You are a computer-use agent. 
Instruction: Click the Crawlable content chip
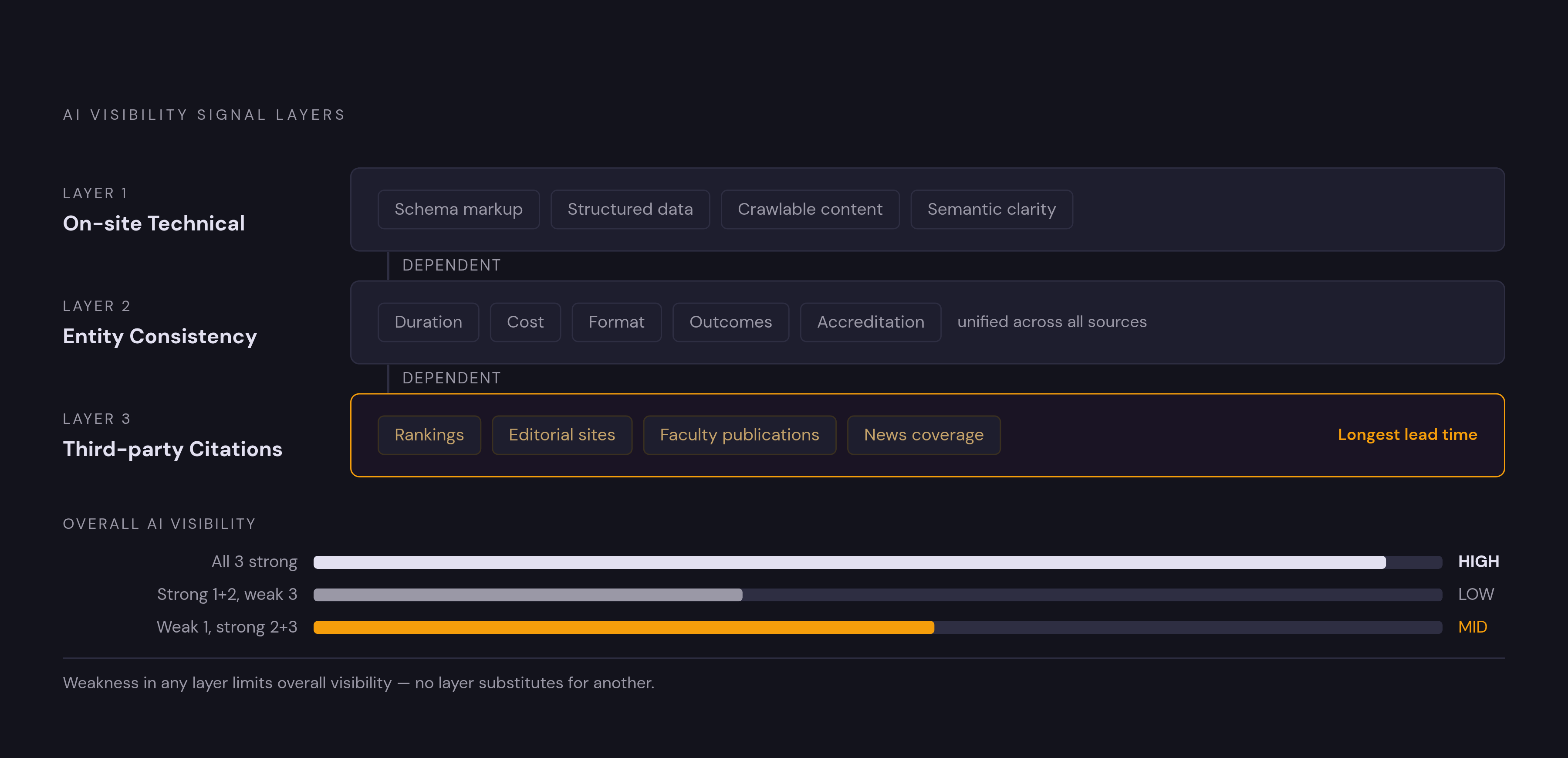pyautogui.click(x=810, y=210)
